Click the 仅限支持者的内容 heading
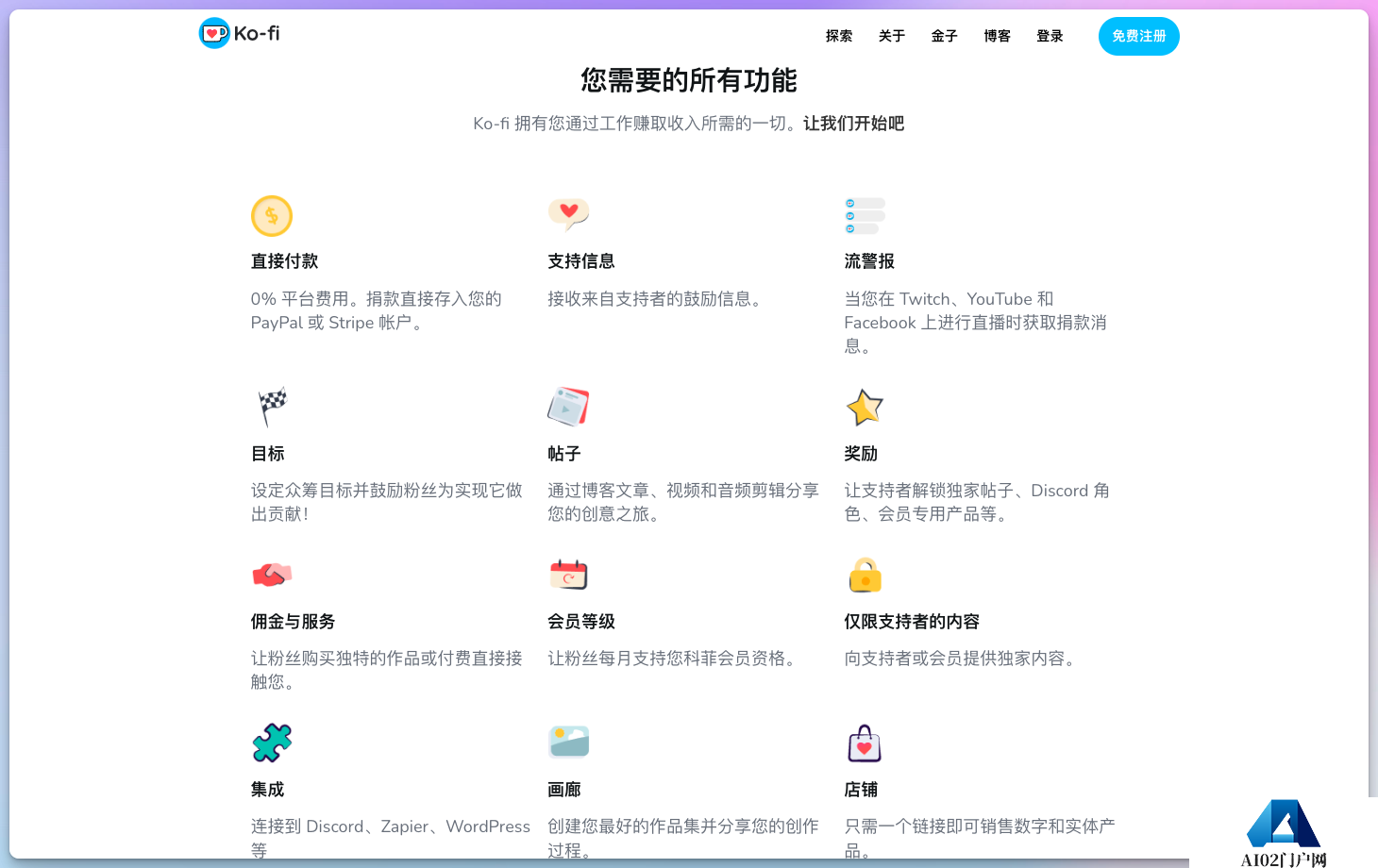The image size is (1378, 868). point(912,622)
